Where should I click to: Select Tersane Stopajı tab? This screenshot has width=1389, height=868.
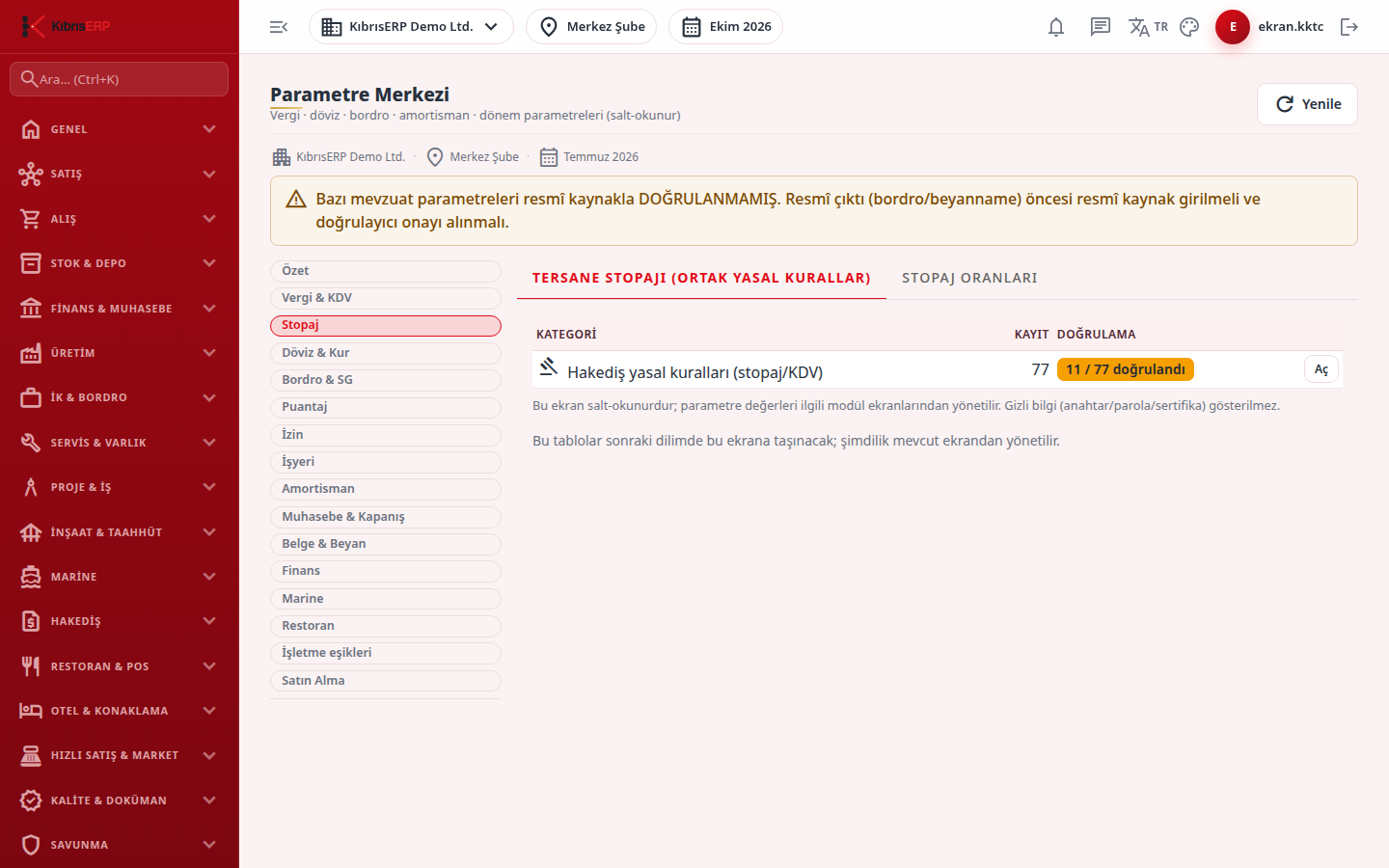click(701, 278)
